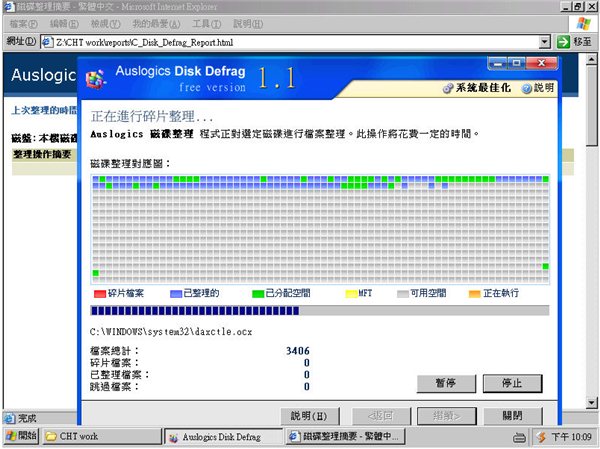
Task: Click the 系統最佳化 disc icon
Action: pos(447,88)
